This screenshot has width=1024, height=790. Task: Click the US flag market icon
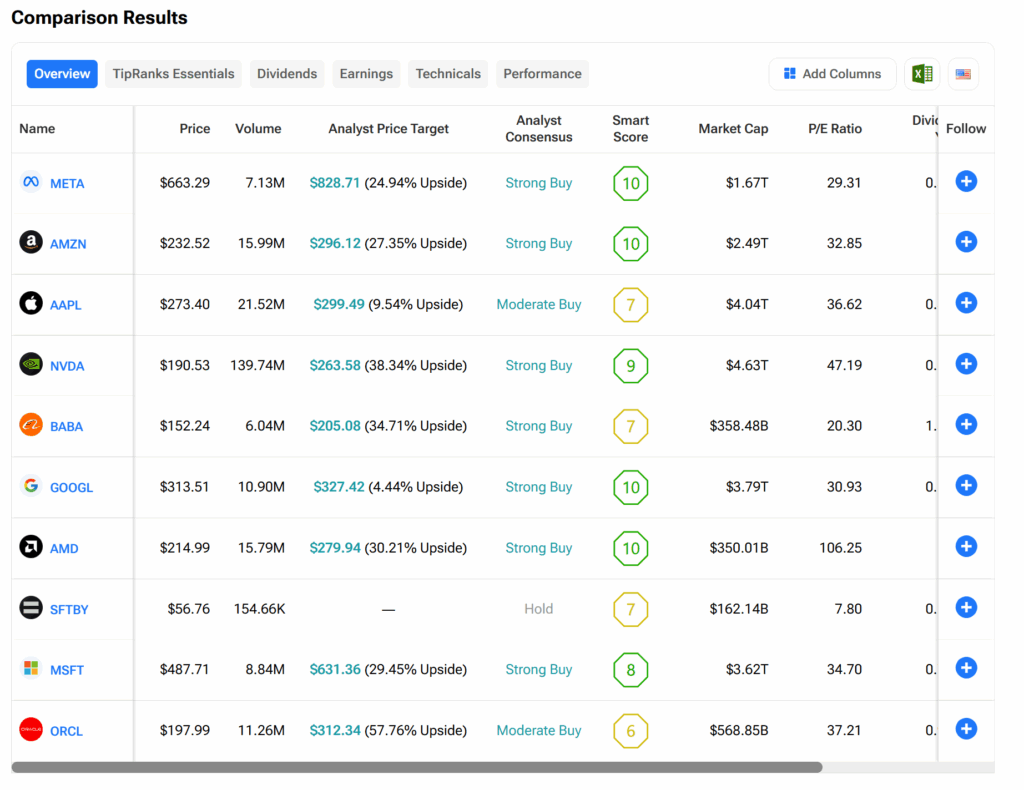pos(963,74)
